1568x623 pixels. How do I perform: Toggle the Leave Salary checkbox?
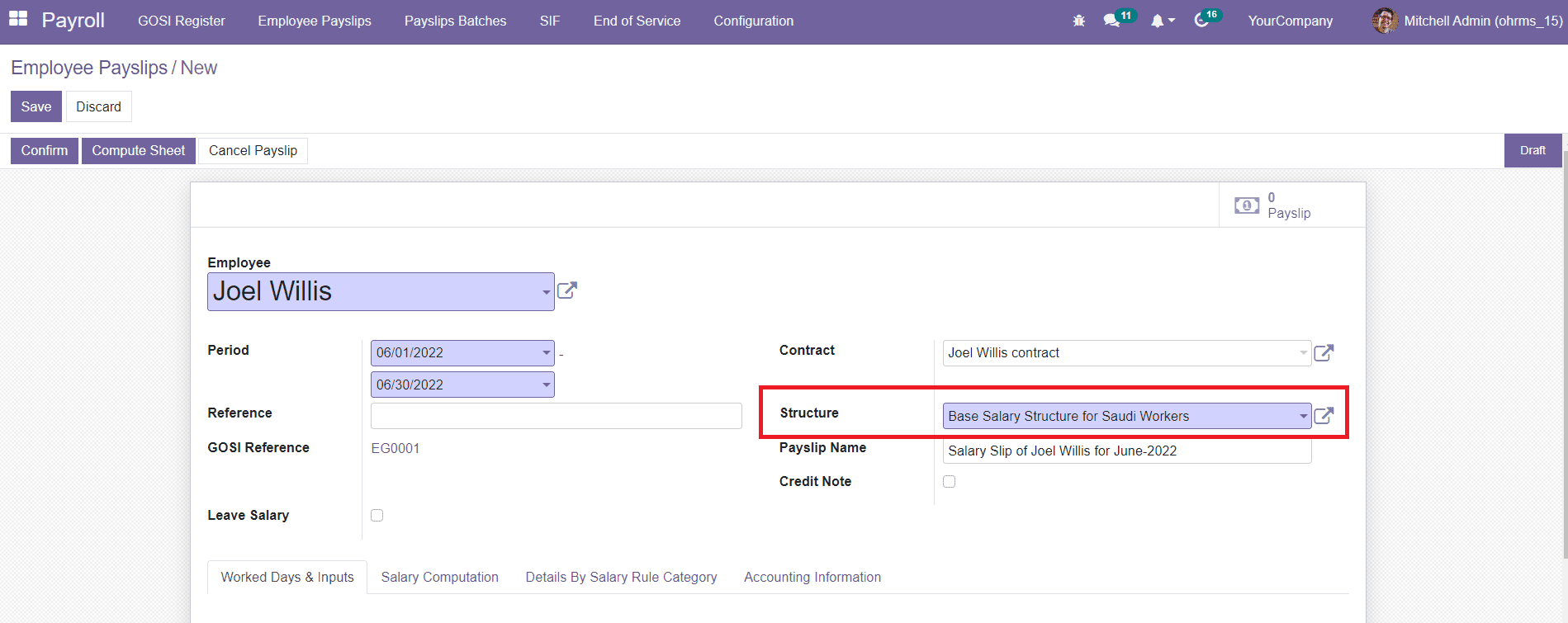coord(377,516)
